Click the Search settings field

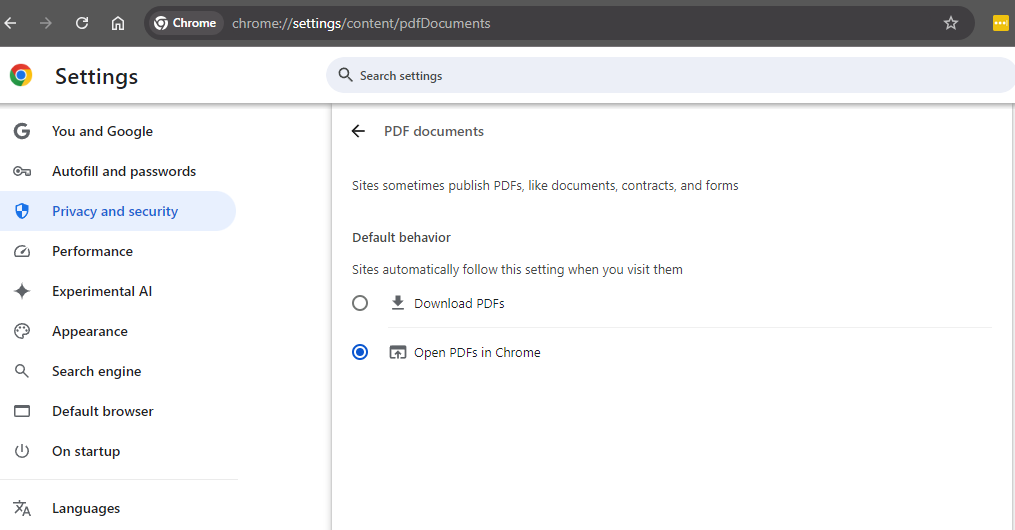(671, 76)
